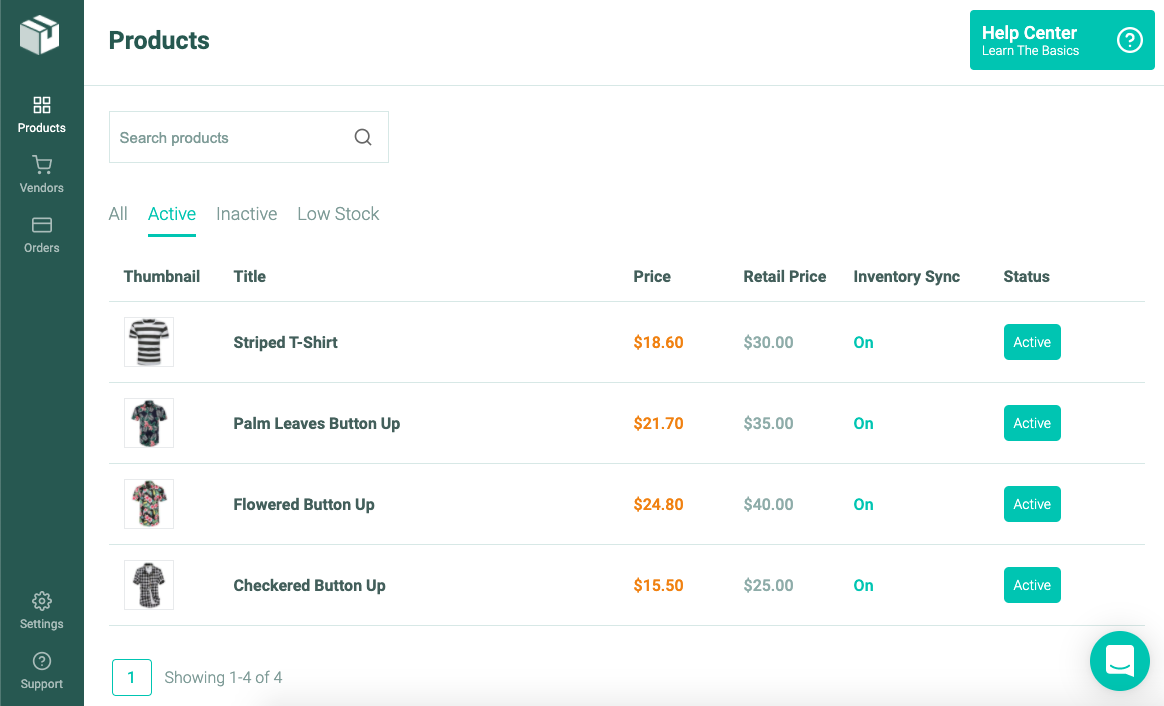Image resolution: width=1164 pixels, height=706 pixels.
Task: Click the Support question mark icon
Action: [41, 661]
